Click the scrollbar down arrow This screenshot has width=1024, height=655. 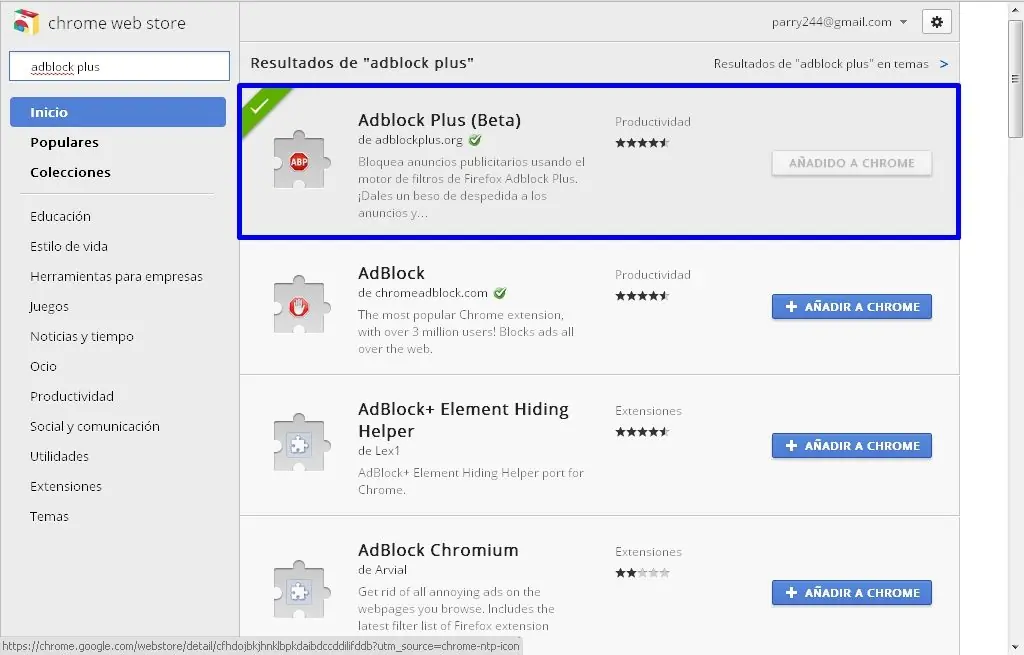click(x=1016, y=647)
